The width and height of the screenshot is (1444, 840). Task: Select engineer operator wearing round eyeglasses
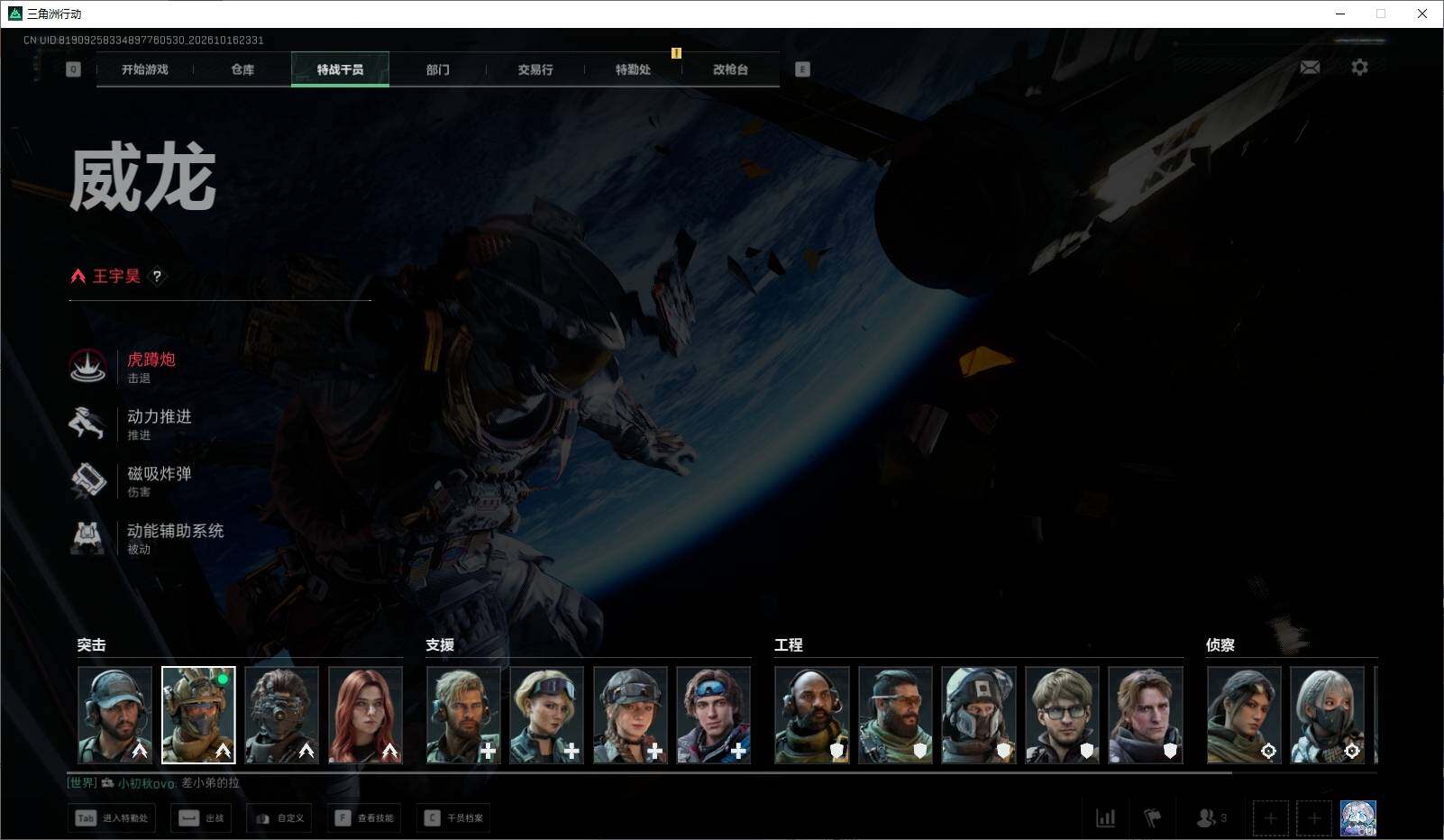click(1062, 715)
